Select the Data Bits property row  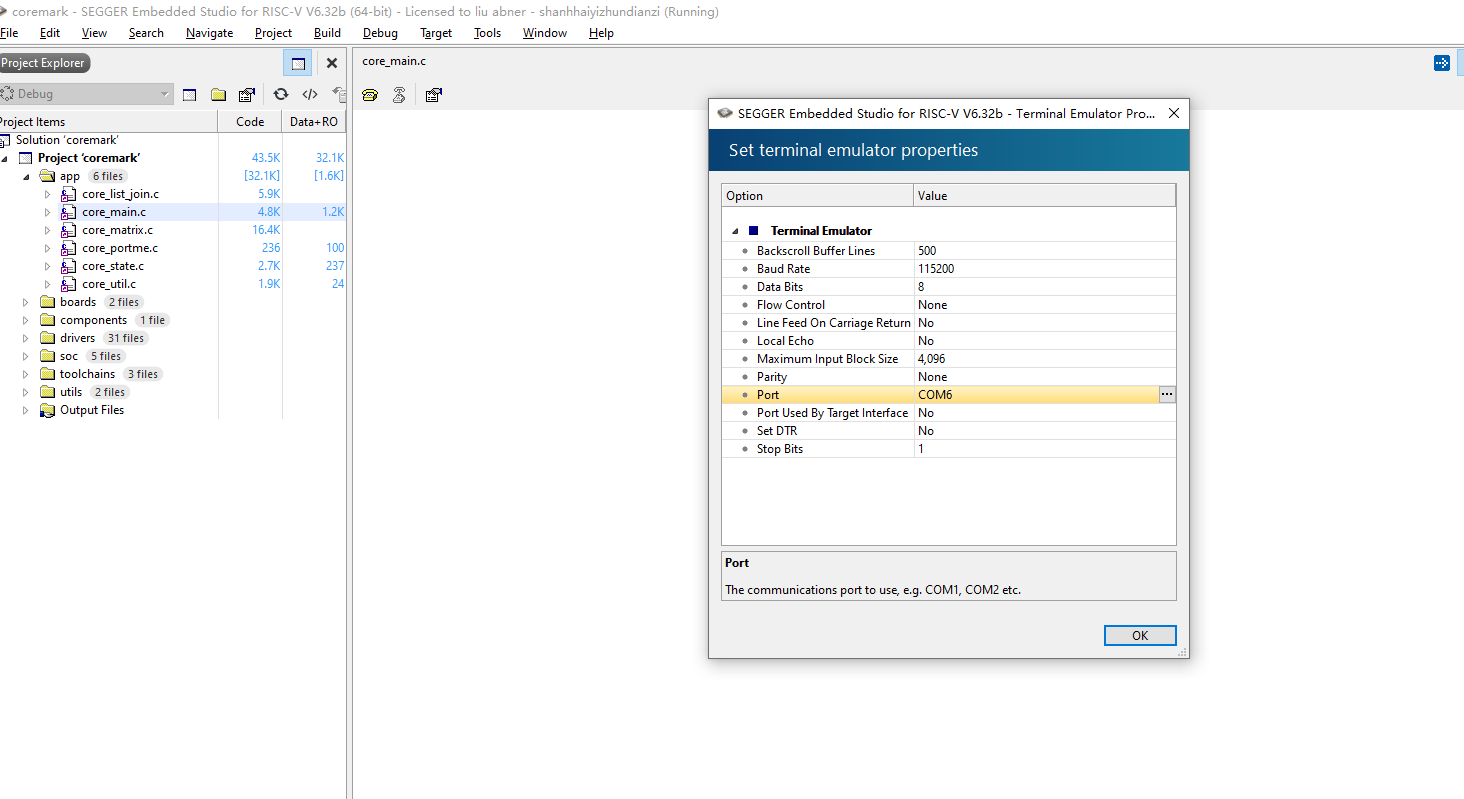948,287
